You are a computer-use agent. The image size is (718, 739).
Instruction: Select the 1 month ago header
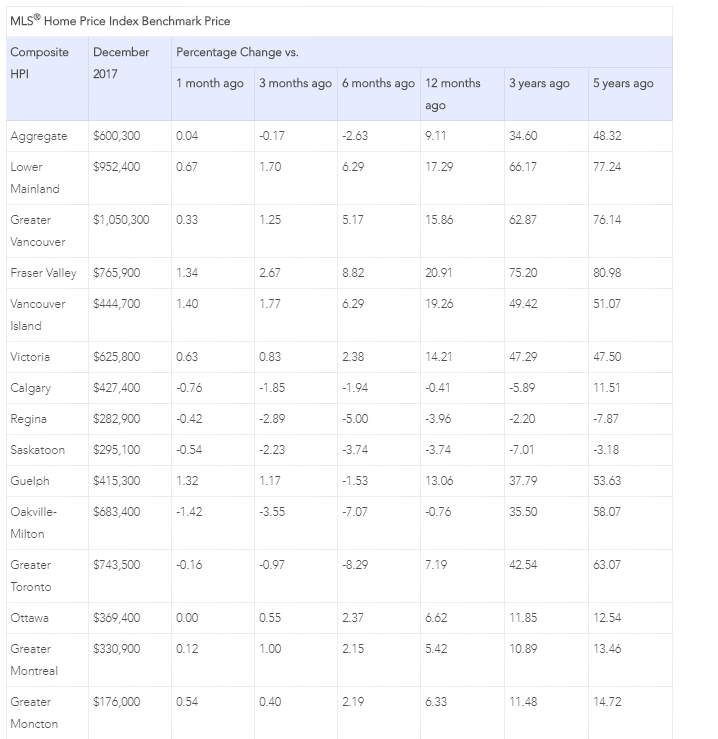point(210,83)
